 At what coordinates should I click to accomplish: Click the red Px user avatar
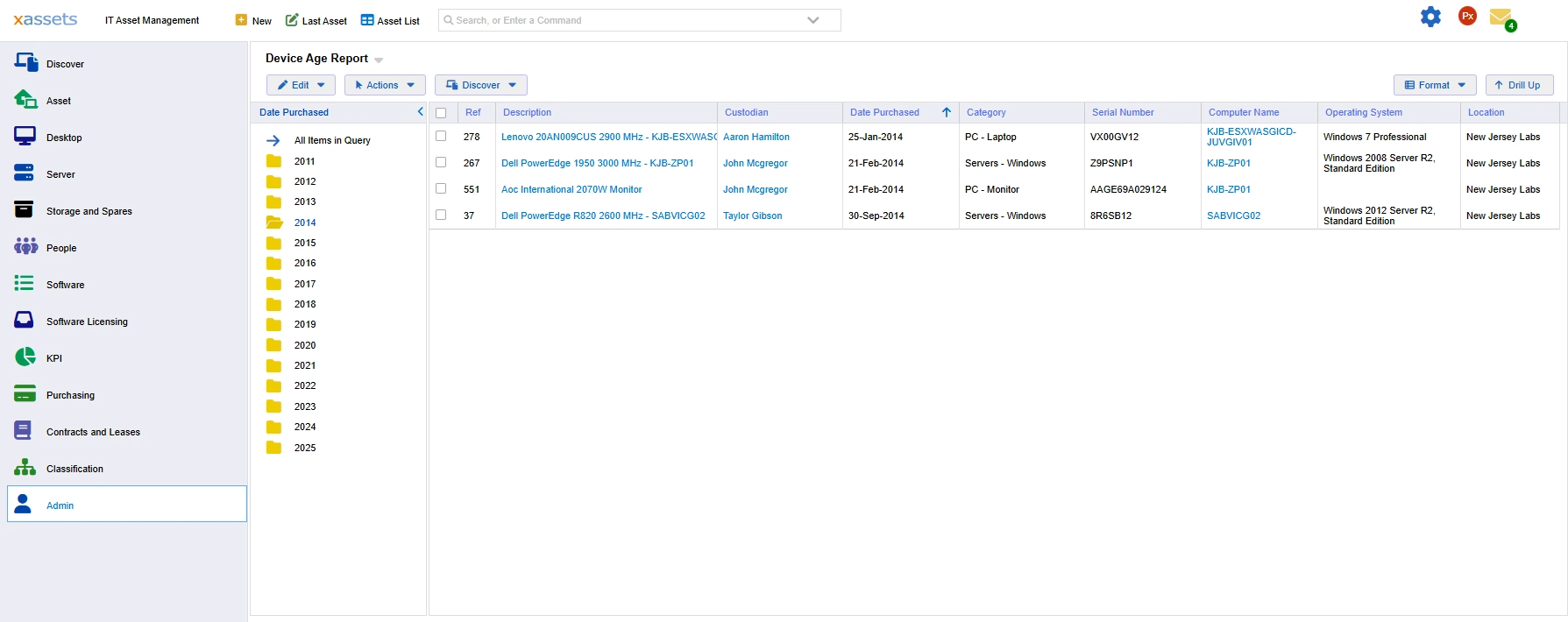coord(1467,16)
